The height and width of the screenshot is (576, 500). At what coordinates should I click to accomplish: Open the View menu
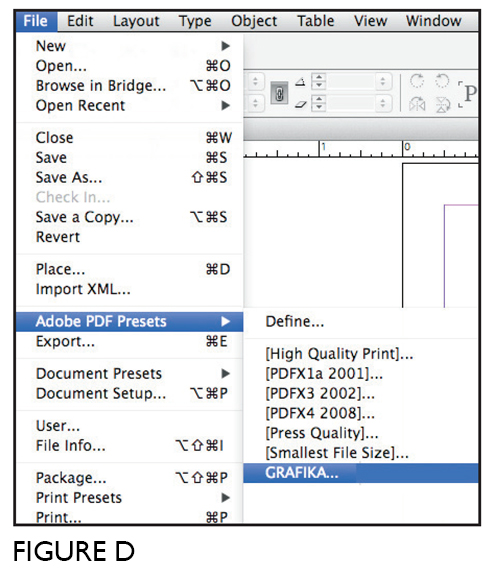(x=370, y=21)
